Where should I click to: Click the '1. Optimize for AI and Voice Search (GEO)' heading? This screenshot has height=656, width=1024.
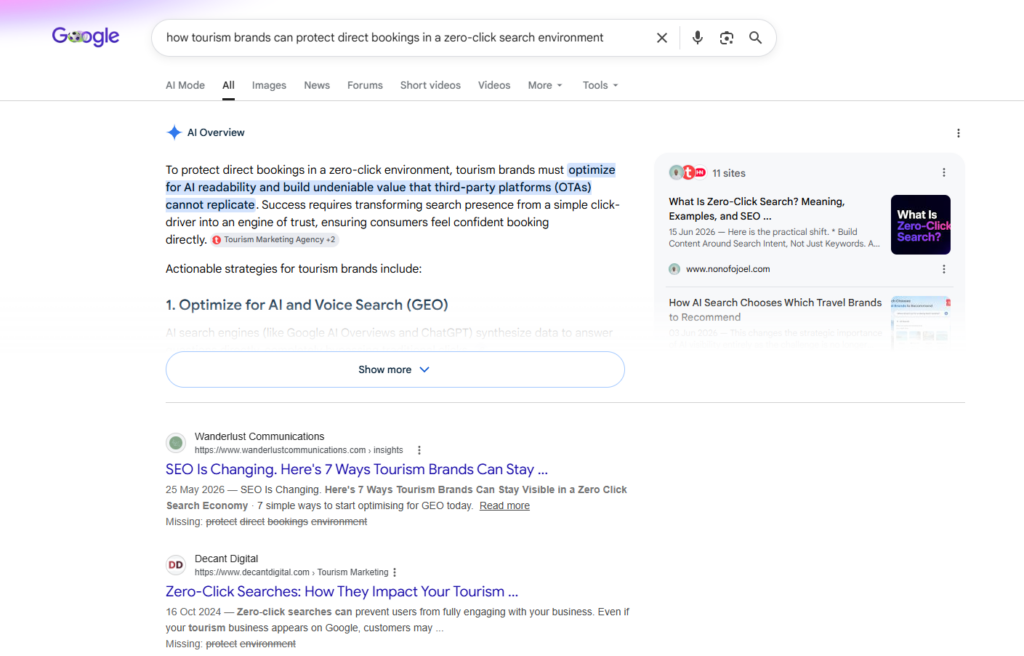[307, 305]
